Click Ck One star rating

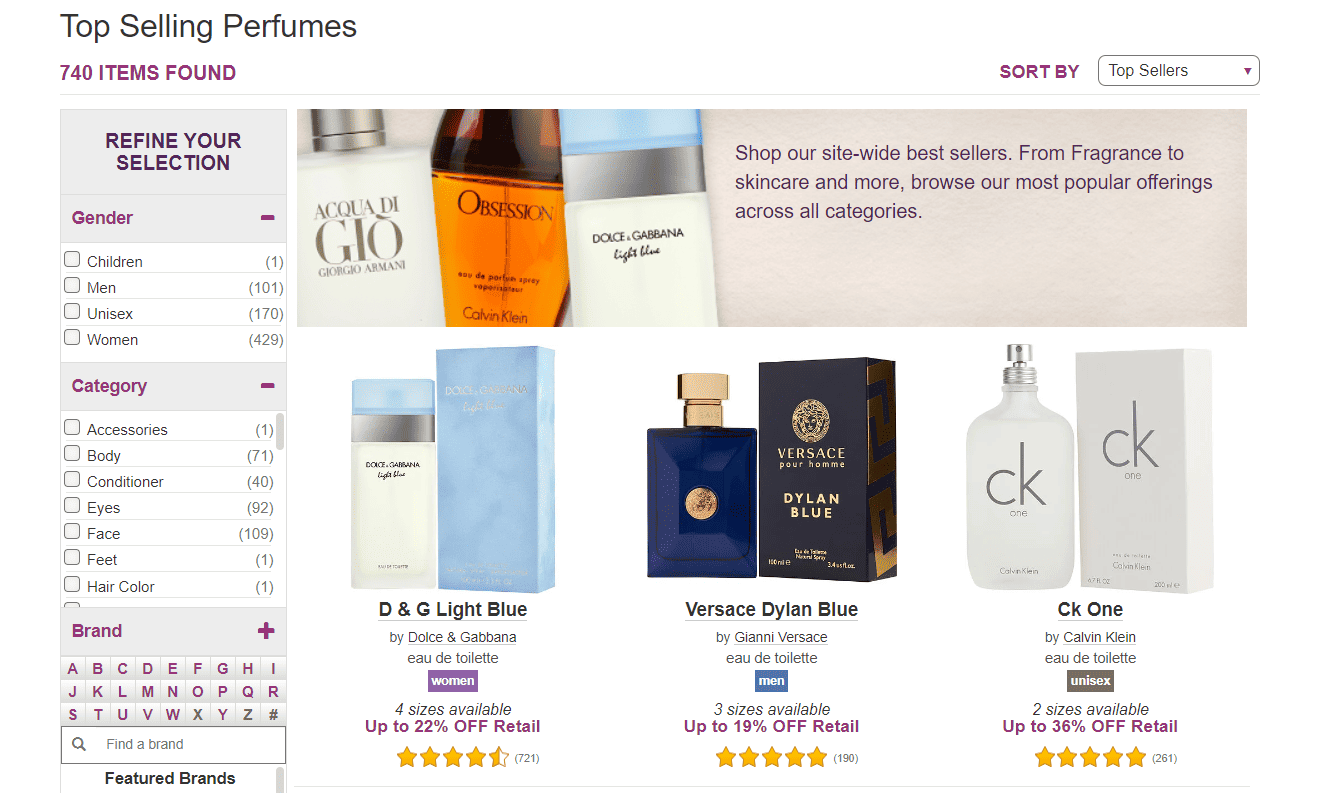[x=1090, y=758]
